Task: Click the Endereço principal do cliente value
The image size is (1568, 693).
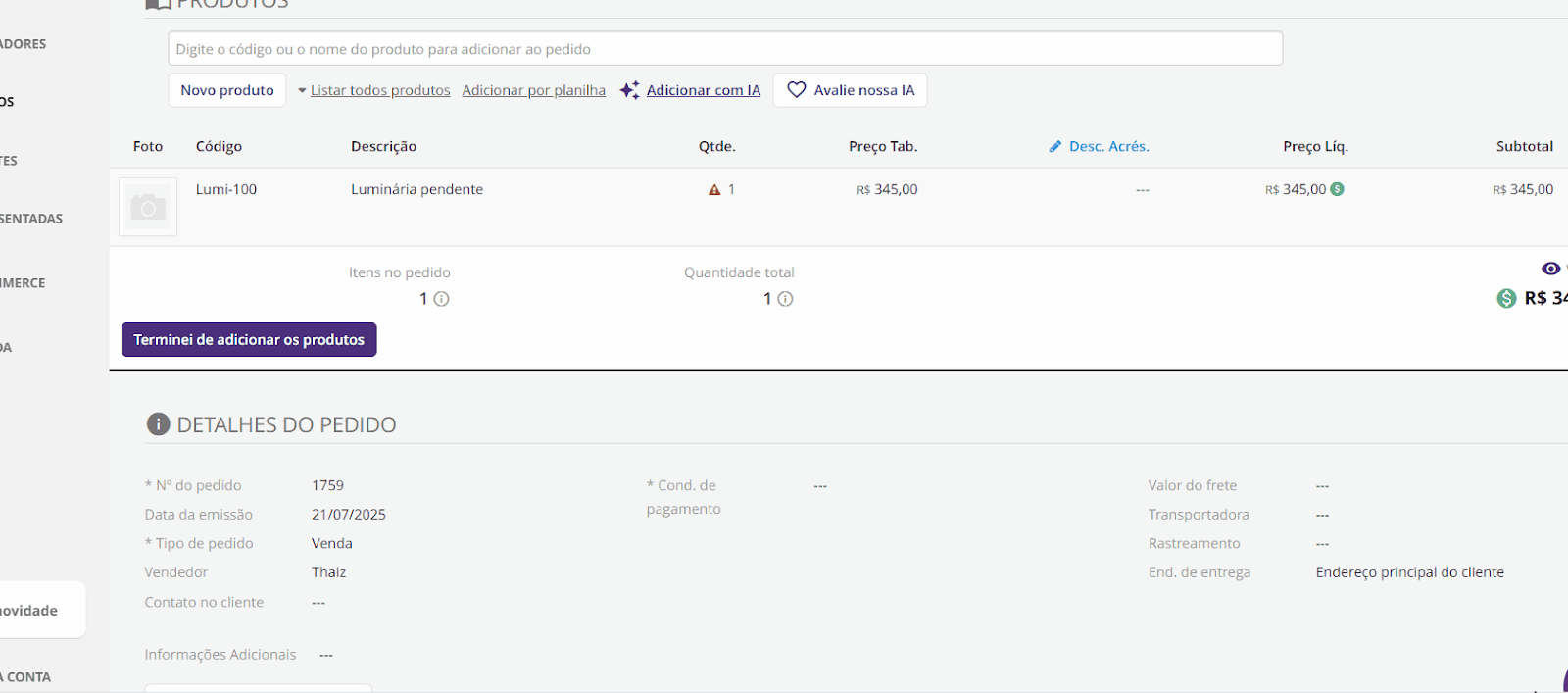Action: [x=1409, y=572]
